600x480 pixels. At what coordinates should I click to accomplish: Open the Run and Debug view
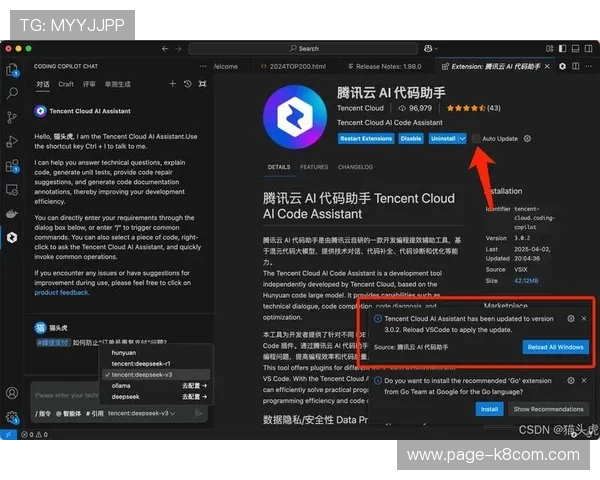pos(12,141)
